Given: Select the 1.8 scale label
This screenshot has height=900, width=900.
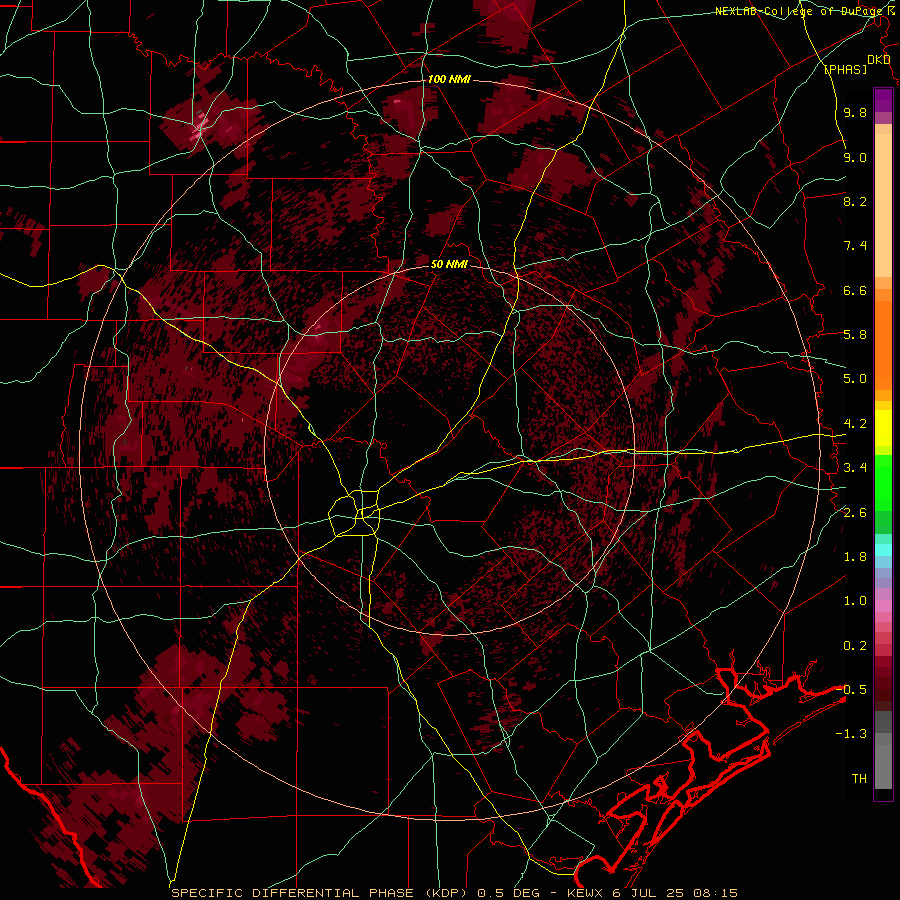Looking at the screenshot, I should click(x=855, y=557).
